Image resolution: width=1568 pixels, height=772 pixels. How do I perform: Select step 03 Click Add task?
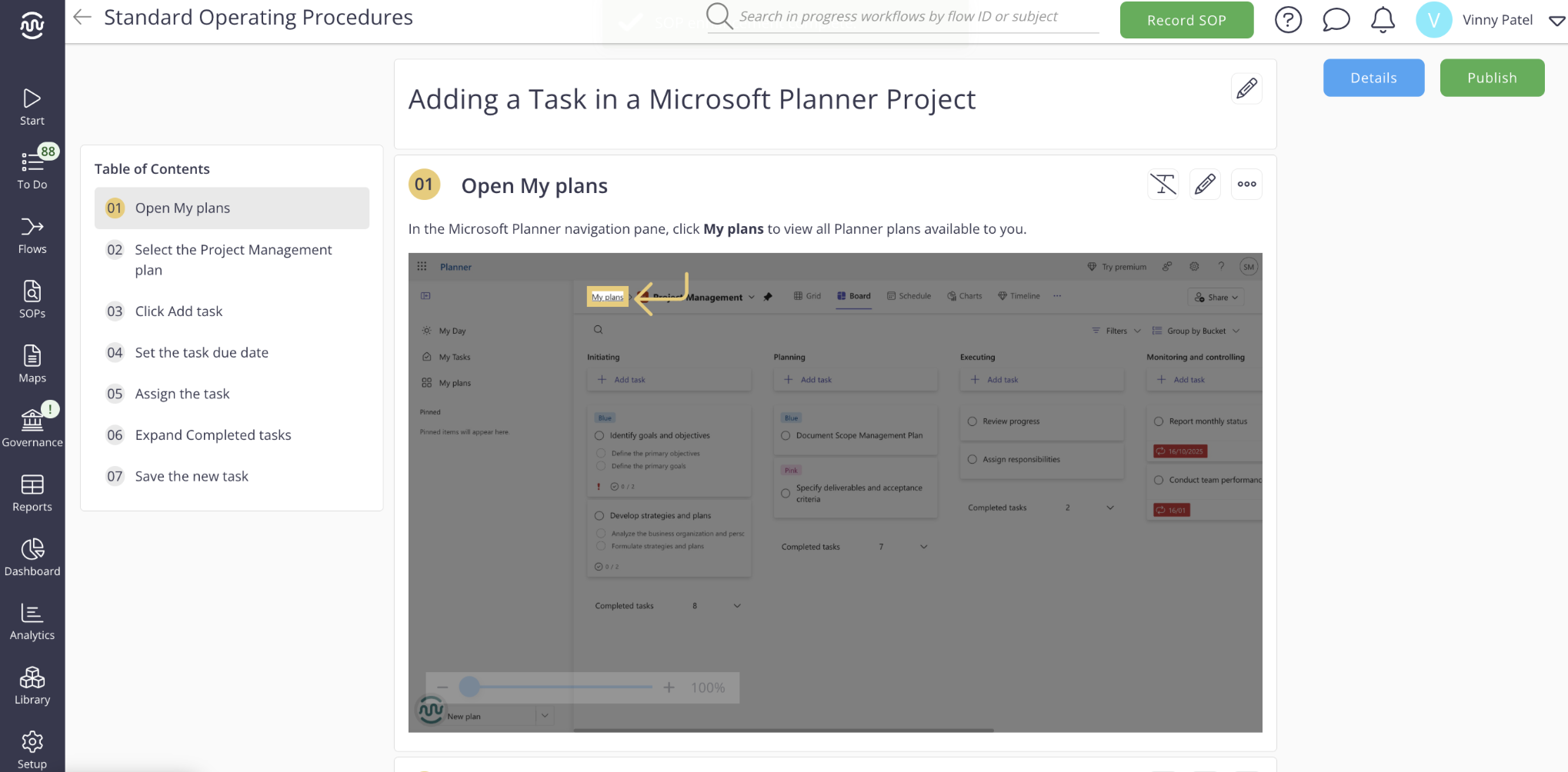178,311
